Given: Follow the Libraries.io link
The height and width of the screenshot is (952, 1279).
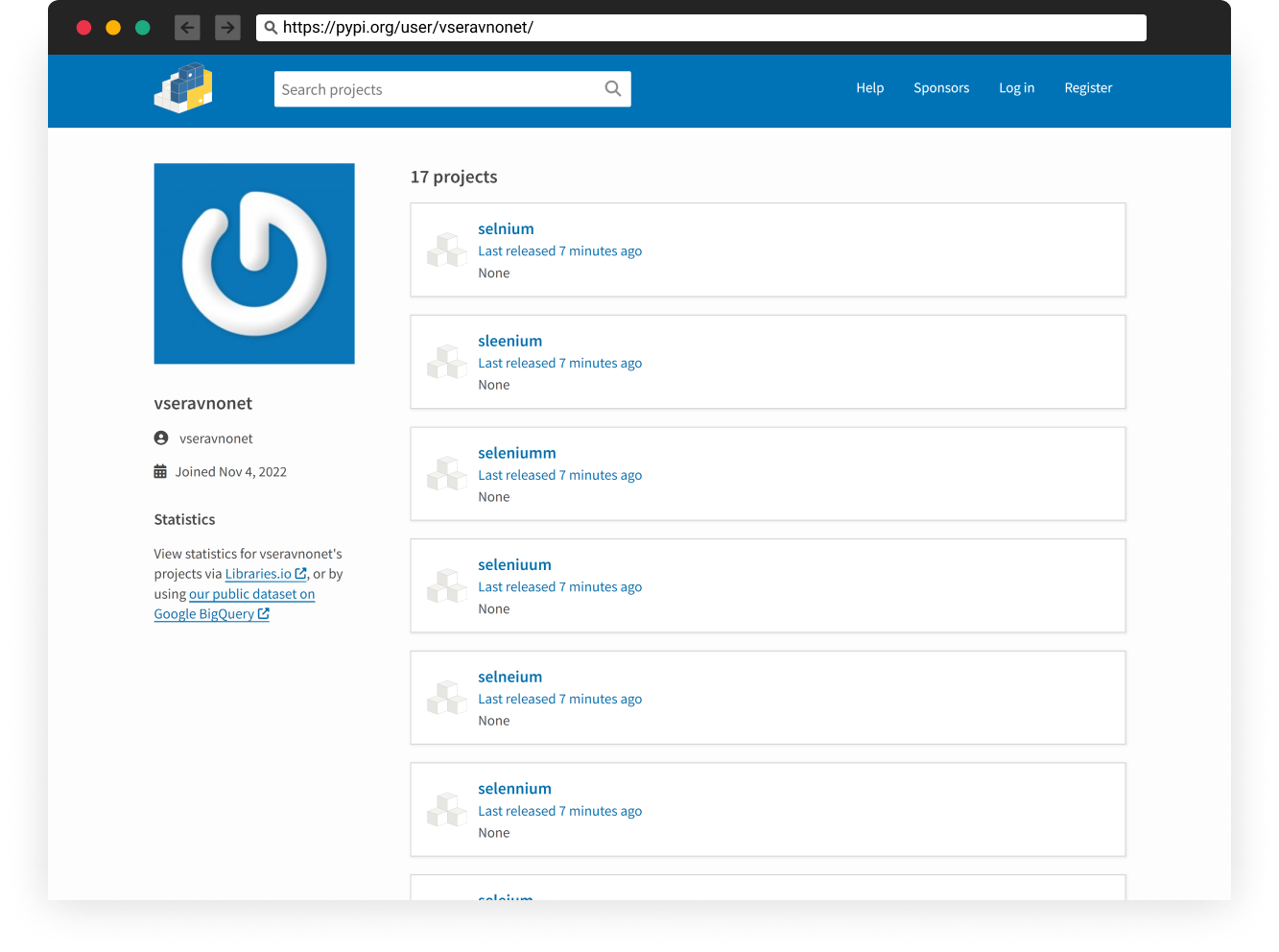Looking at the screenshot, I should click(x=266, y=574).
